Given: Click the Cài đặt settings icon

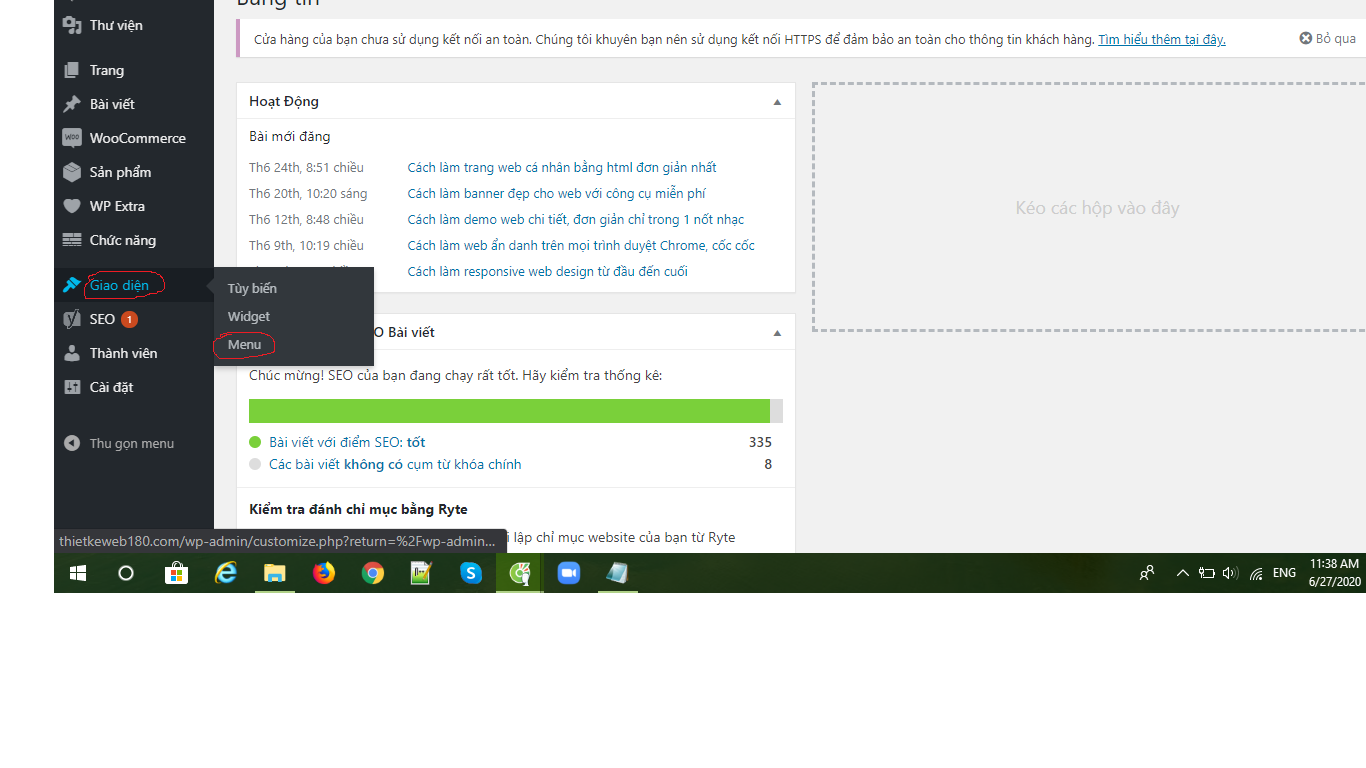Looking at the screenshot, I should pyautogui.click(x=72, y=387).
